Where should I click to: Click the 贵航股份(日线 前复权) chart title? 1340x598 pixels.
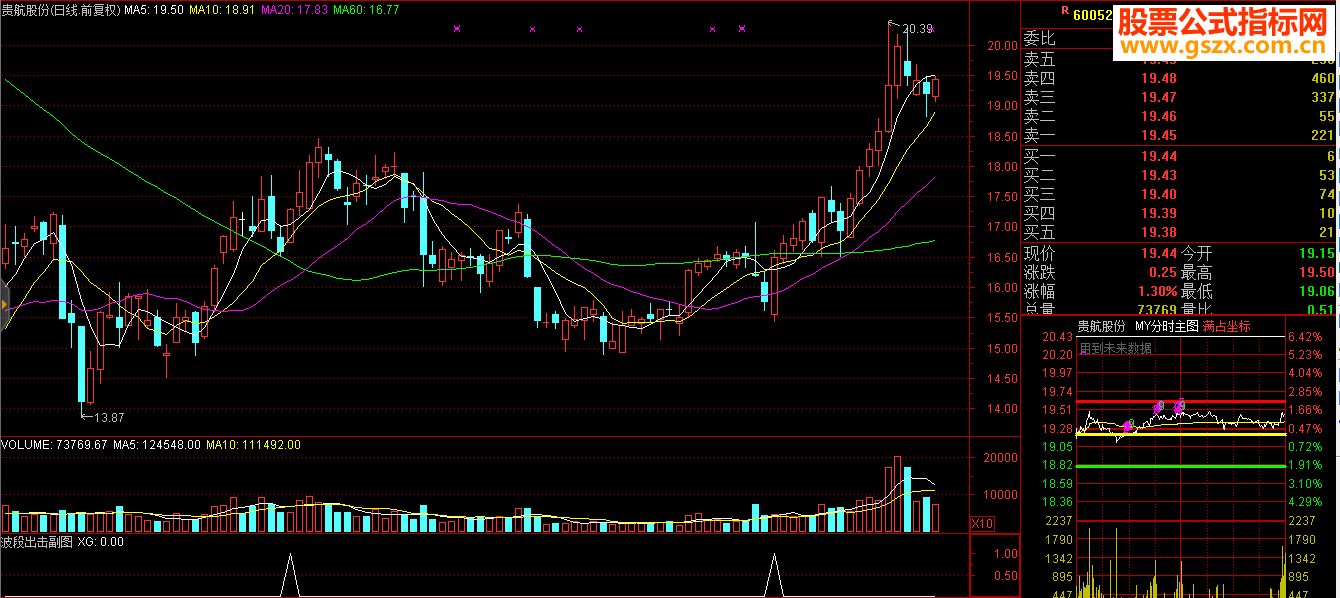tap(61, 9)
